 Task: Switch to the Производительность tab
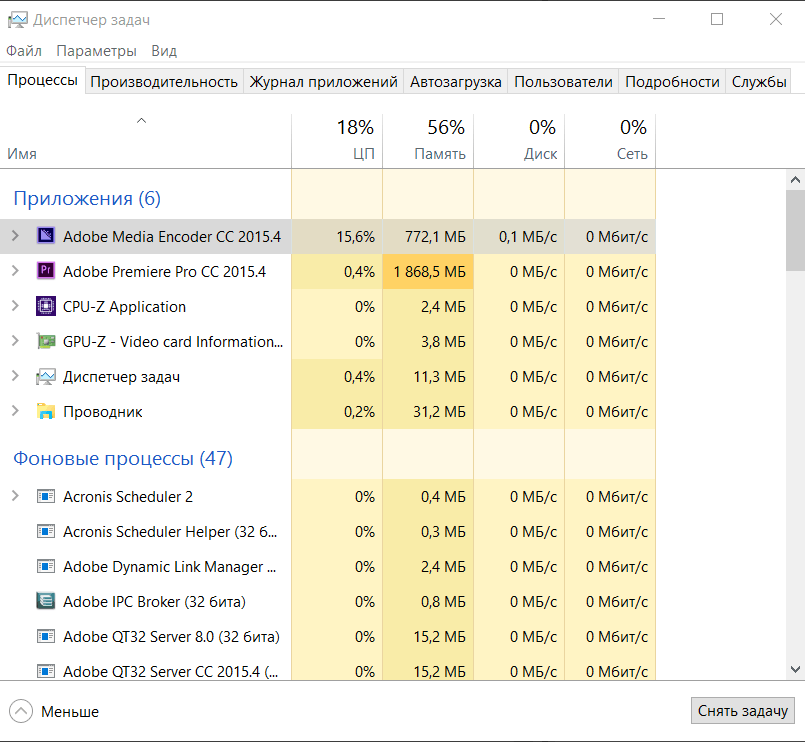[x=164, y=82]
